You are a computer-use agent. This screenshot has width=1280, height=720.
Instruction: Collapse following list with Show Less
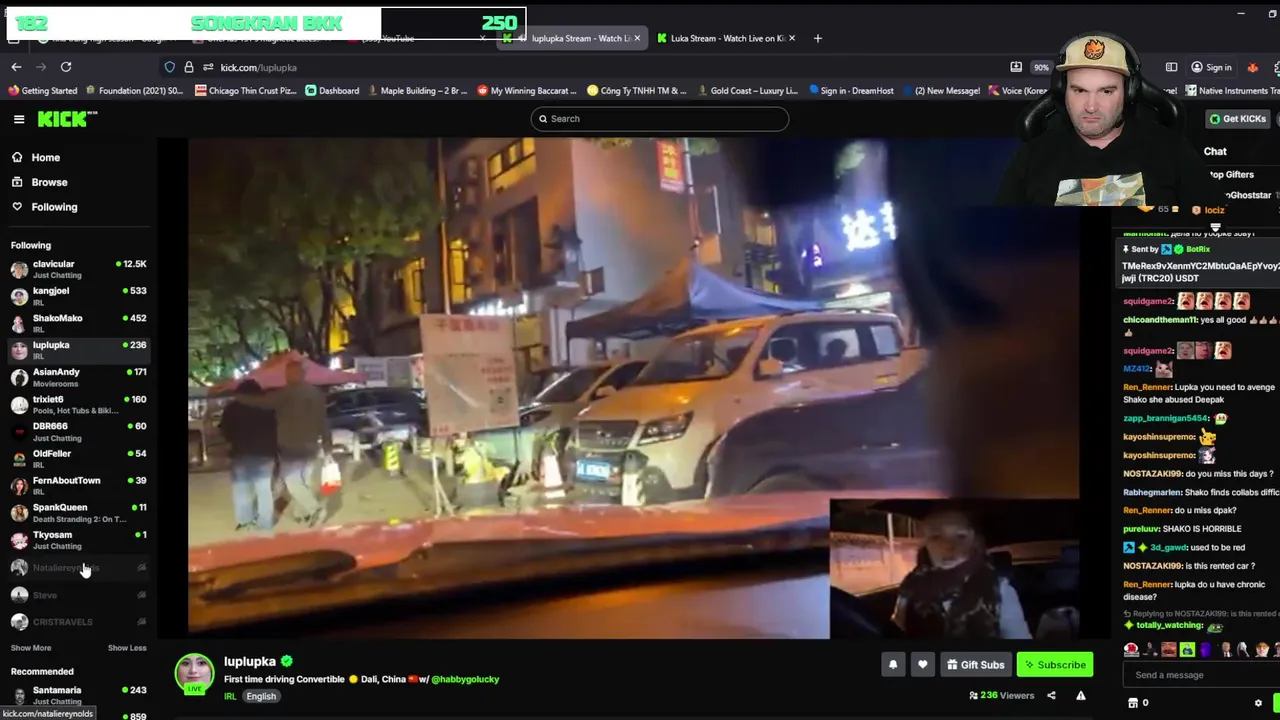click(x=127, y=648)
